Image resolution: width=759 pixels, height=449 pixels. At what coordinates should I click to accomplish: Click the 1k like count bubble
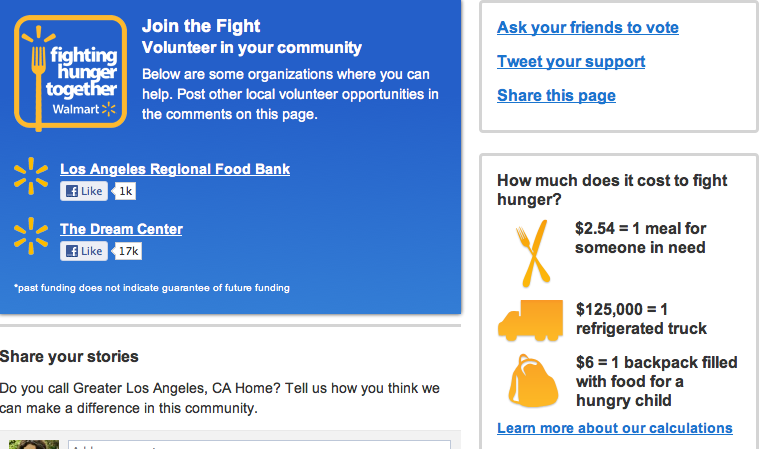(126, 191)
